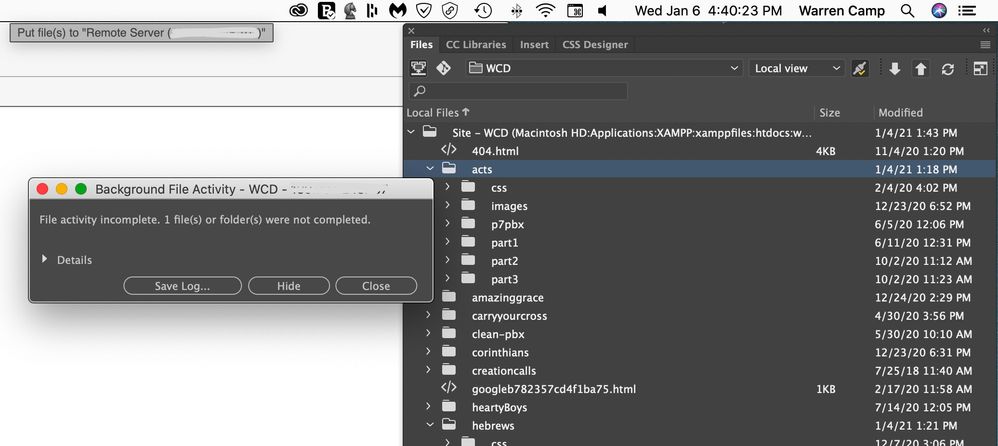This screenshot has width=998, height=446.
Task: Click the Define Servers icon in Files panel
Action: point(418,68)
